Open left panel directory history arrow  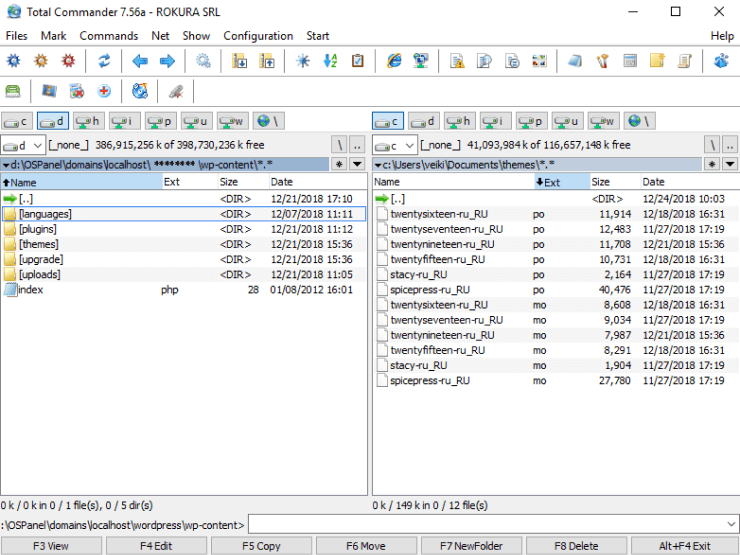click(357, 164)
